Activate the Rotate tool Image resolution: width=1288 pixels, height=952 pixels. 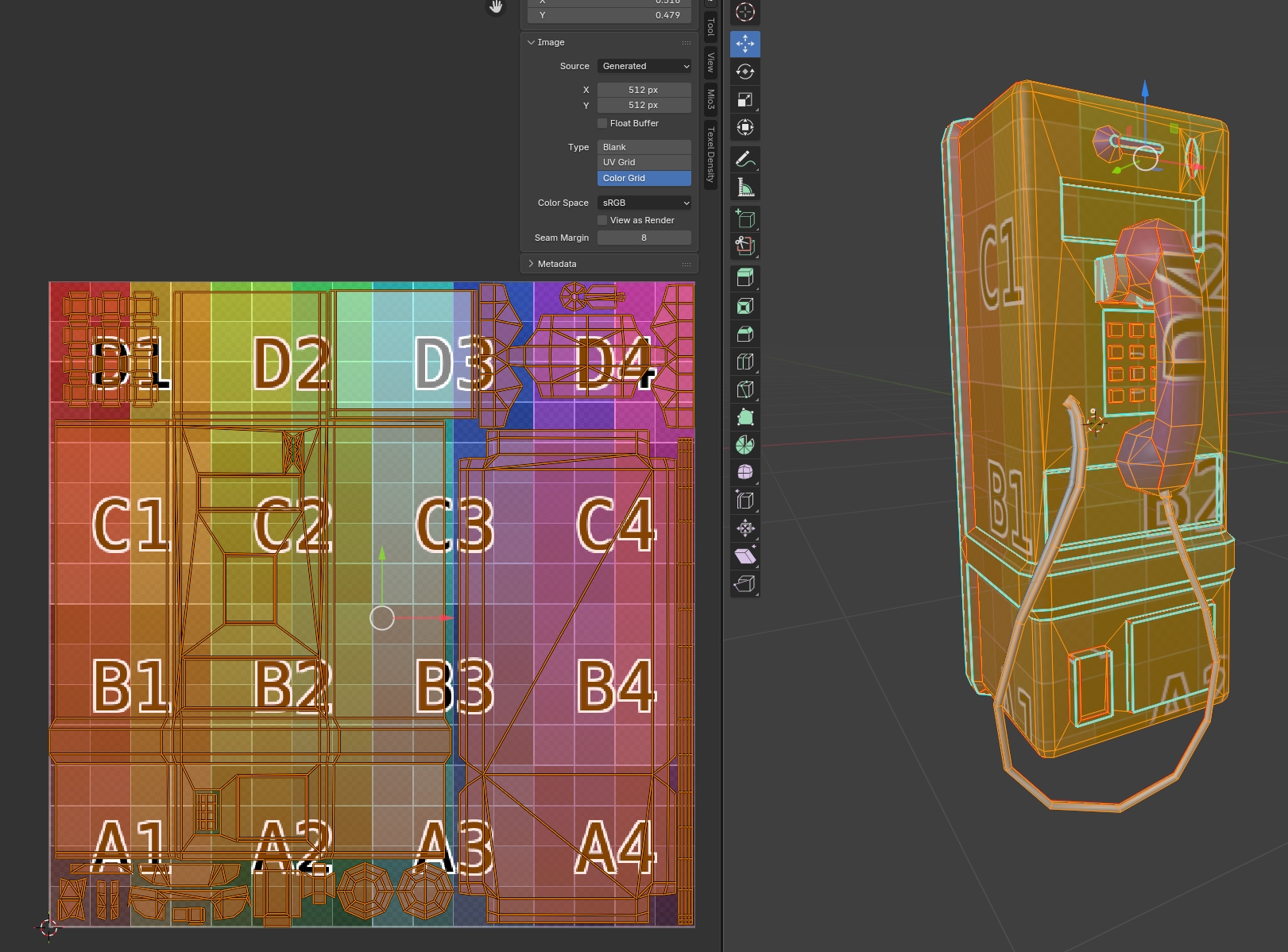point(745,72)
